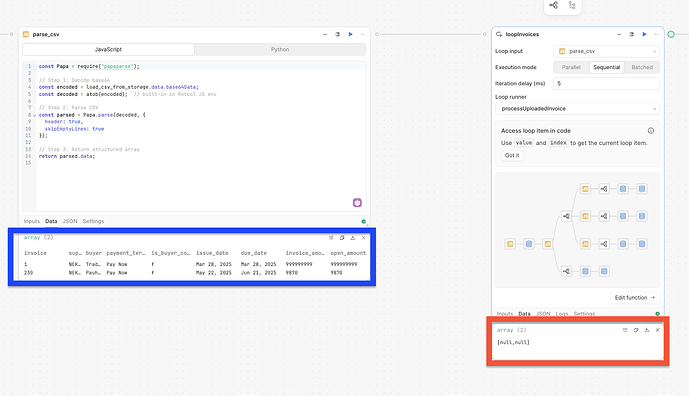Image resolution: width=689 pixels, height=396 pixels.
Task: Focus the Iteration delay input field
Action: point(606,84)
